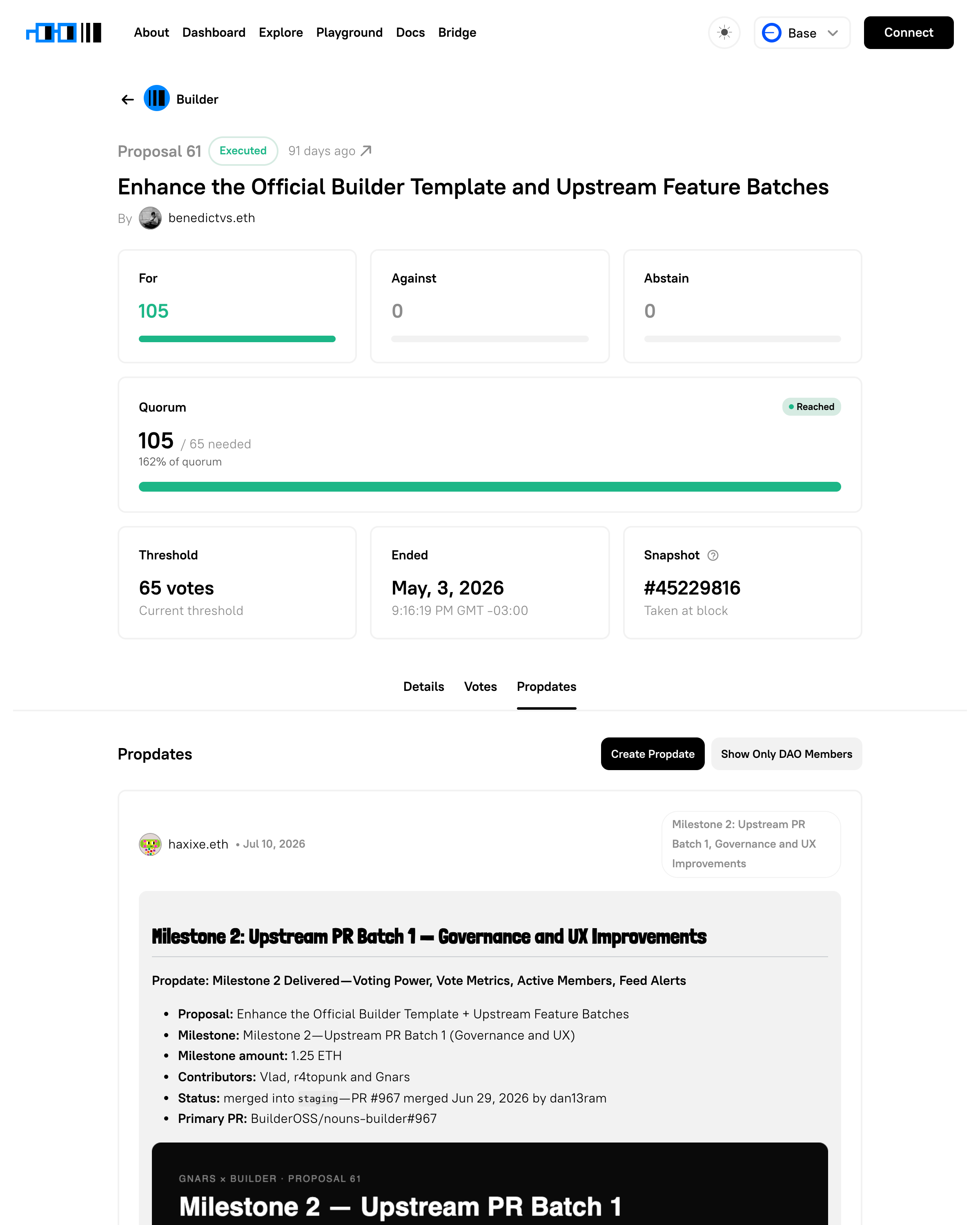Click the Nouns Builder logo
The height and width of the screenshot is (1225, 980).
pos(64,32)
